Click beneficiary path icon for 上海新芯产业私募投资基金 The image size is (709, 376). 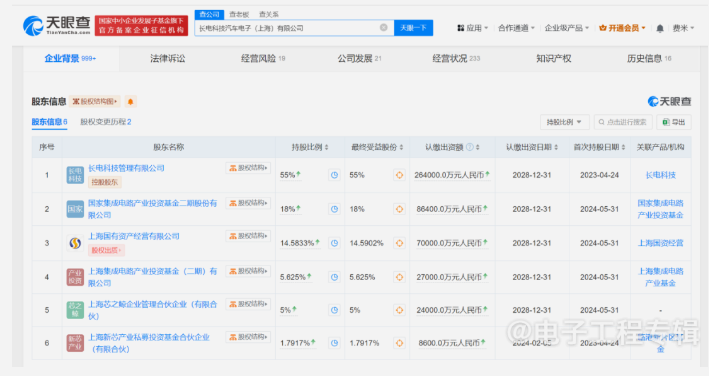pos(399,343)
